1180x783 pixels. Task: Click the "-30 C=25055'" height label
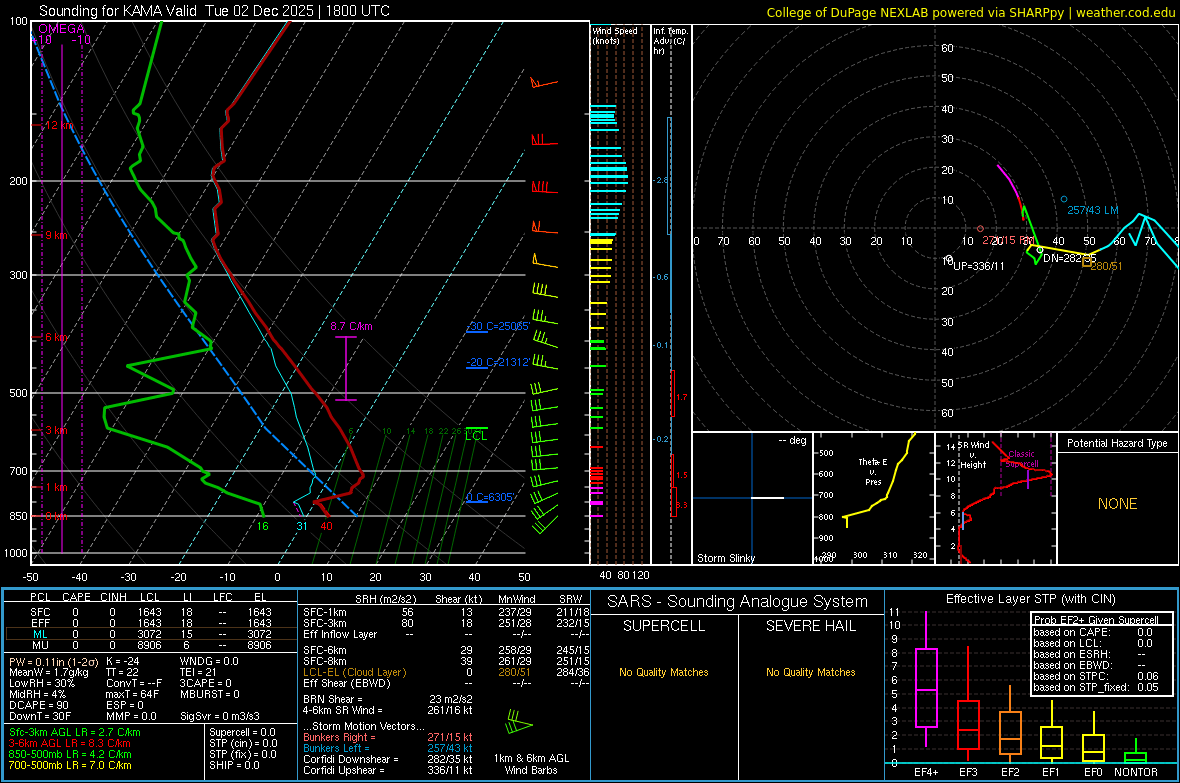[x=498, y=326]
